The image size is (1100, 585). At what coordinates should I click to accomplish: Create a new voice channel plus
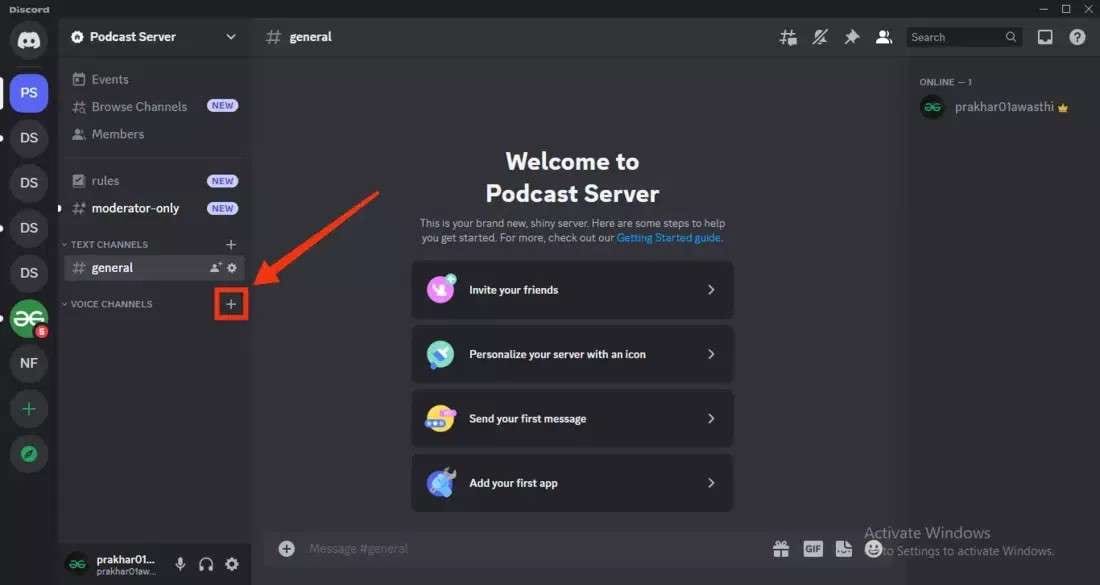click(x=231, y=304)
